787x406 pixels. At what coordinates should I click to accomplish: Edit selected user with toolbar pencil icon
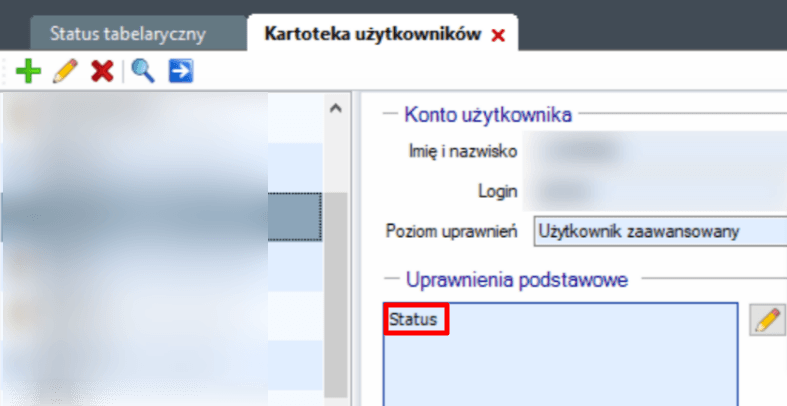point(65,71)
